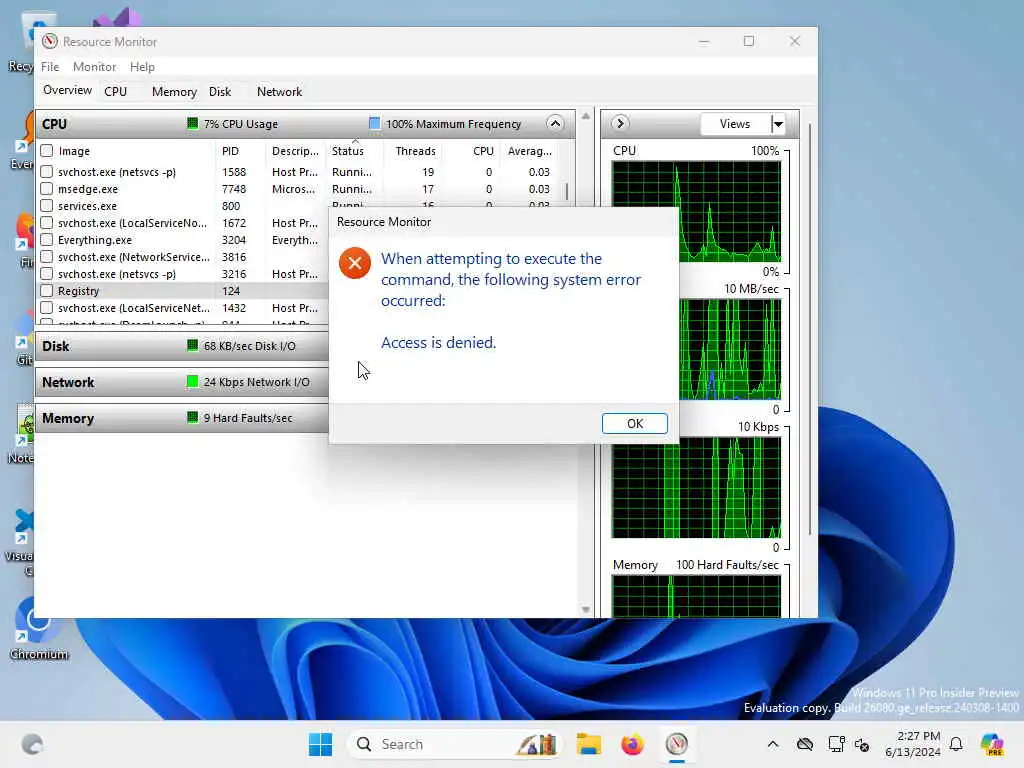Click the Resource Monitor title bar icon
Image resolution: width=1024 pixels, height=768 pixels.
click(50, 41)
